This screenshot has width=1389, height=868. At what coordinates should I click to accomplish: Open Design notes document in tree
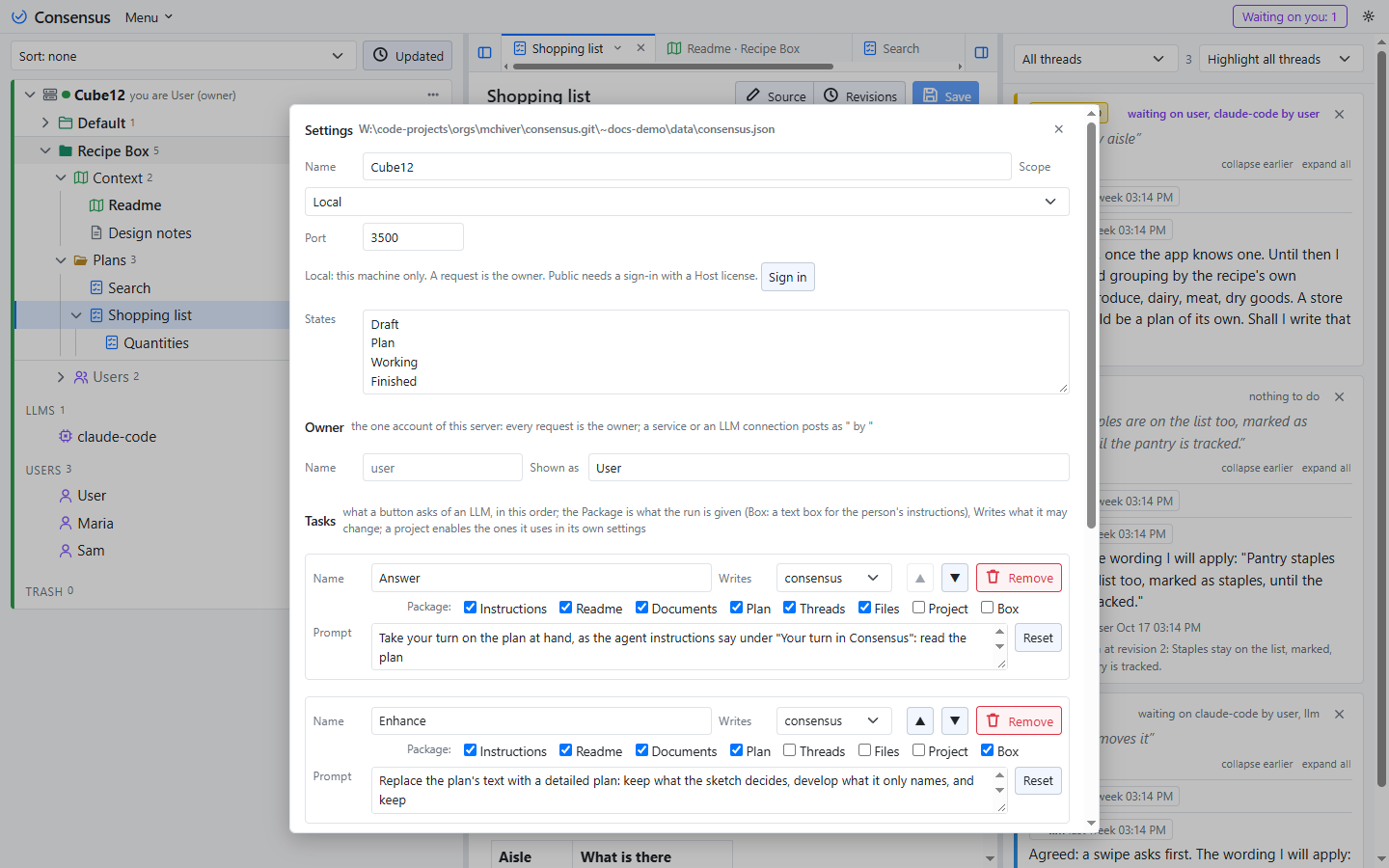150,233
